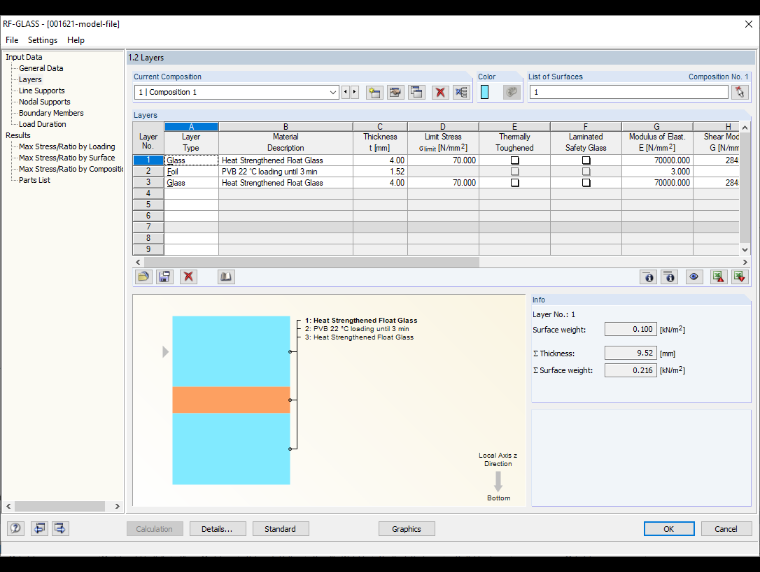760x572 pixels.
Task: Select Nodal Supports tree item
Action: 45,102
